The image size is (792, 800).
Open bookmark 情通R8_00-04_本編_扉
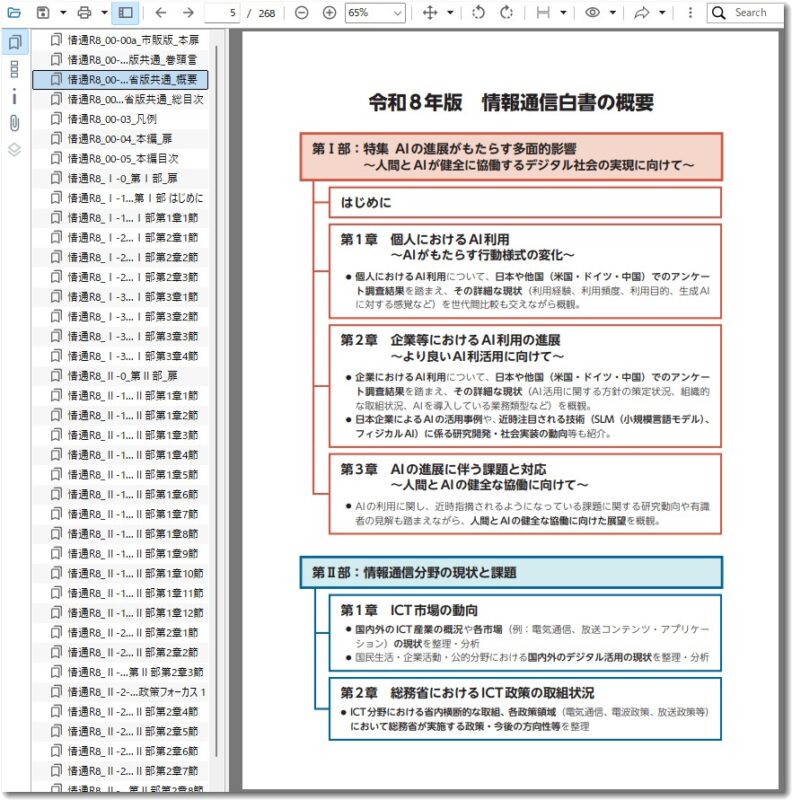point(121,139)
